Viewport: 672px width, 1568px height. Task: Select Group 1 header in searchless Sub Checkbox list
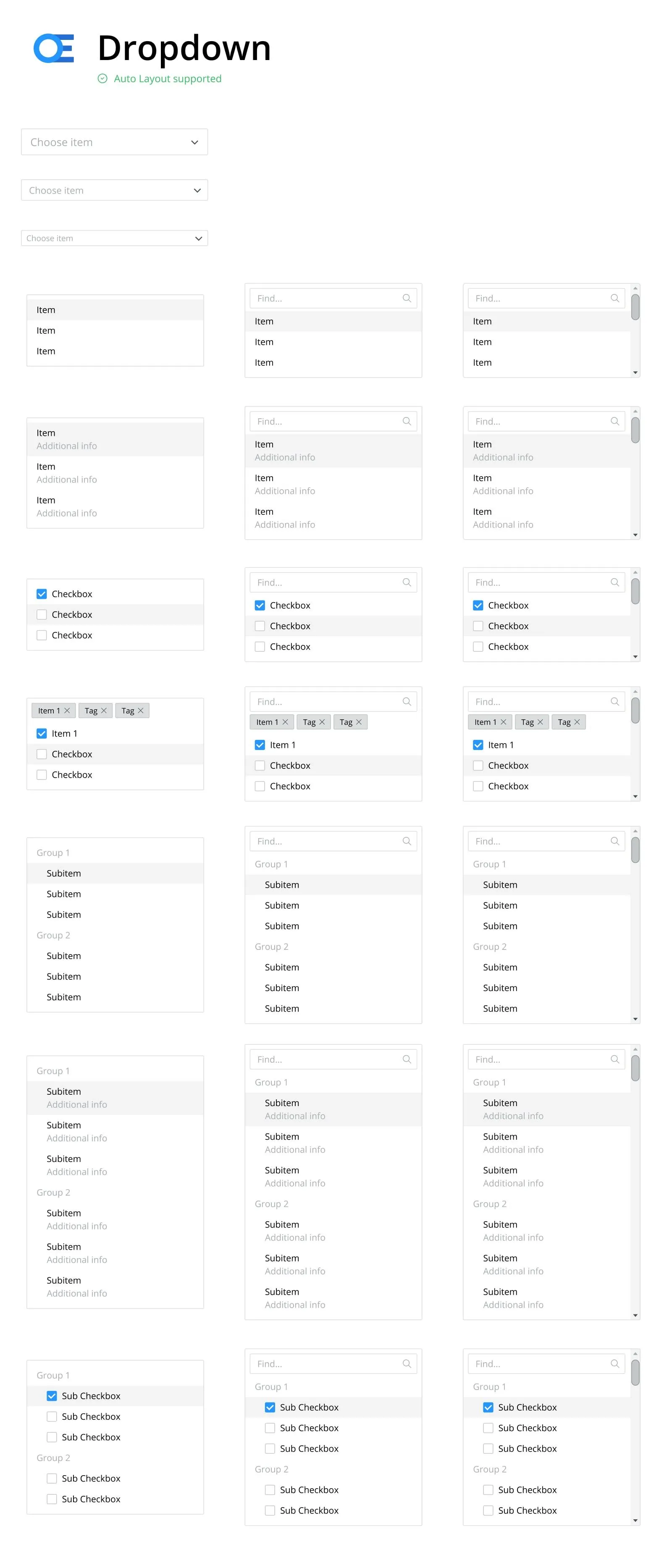(x=54, y=1375)
